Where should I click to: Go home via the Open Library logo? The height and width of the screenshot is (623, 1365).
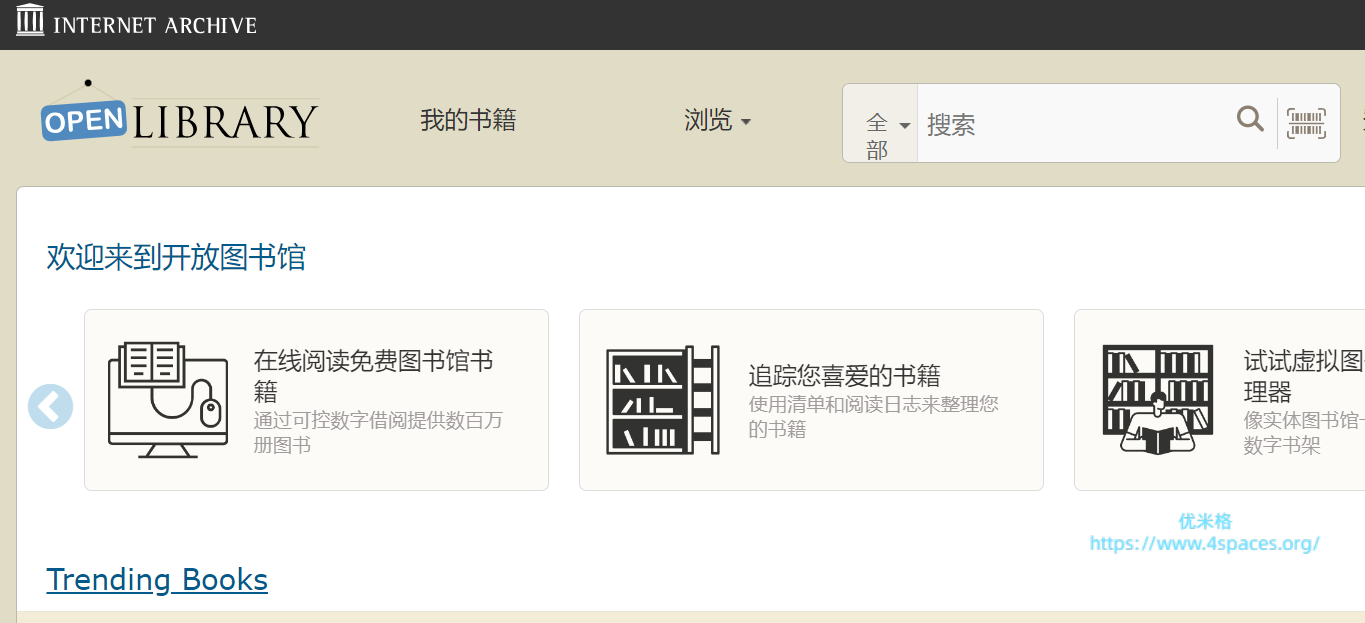(x=180, y=120)
